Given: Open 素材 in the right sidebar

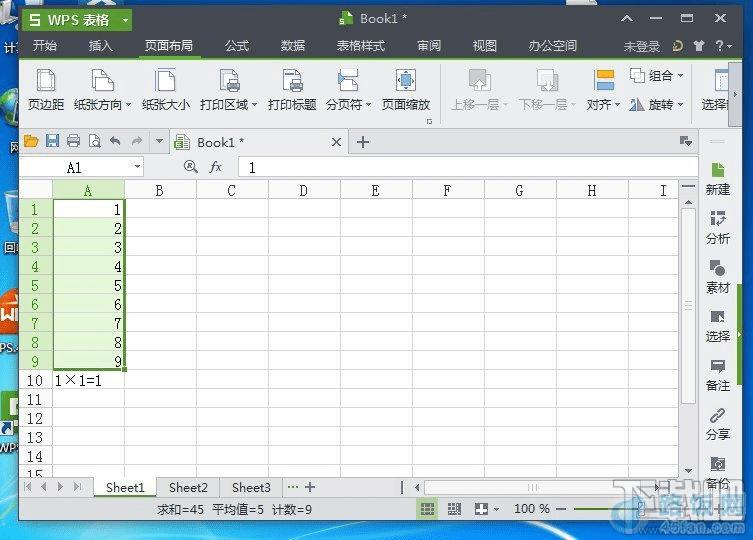Looking at the screenshot, I should click(x=717, y=277).
